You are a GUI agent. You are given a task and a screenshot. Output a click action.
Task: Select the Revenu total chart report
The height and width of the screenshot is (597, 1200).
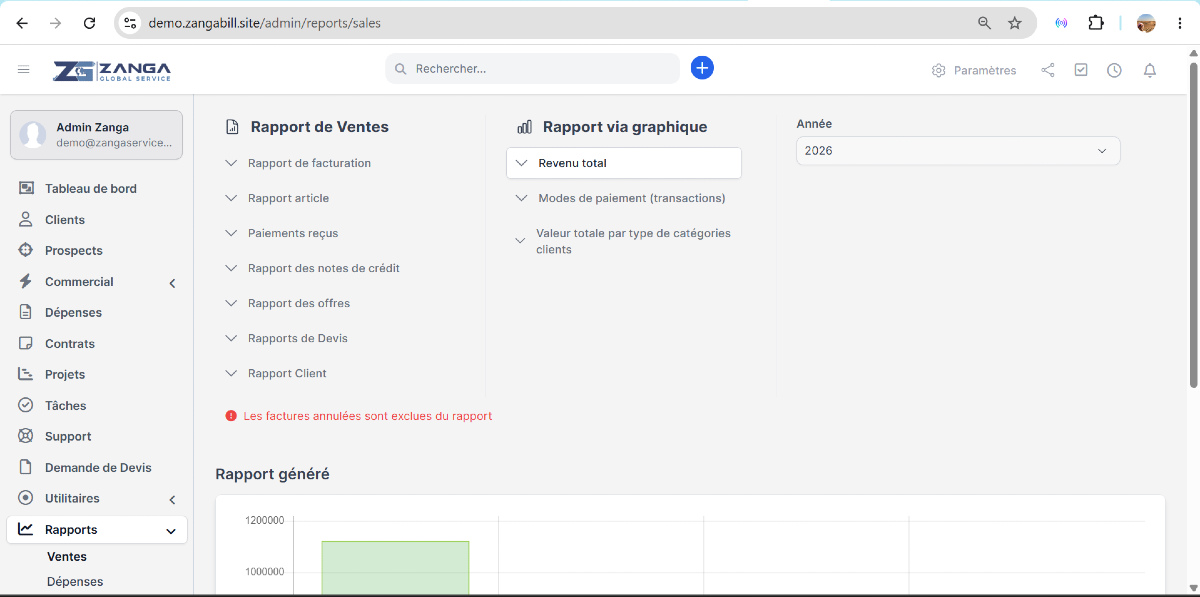tap(624, 163)
